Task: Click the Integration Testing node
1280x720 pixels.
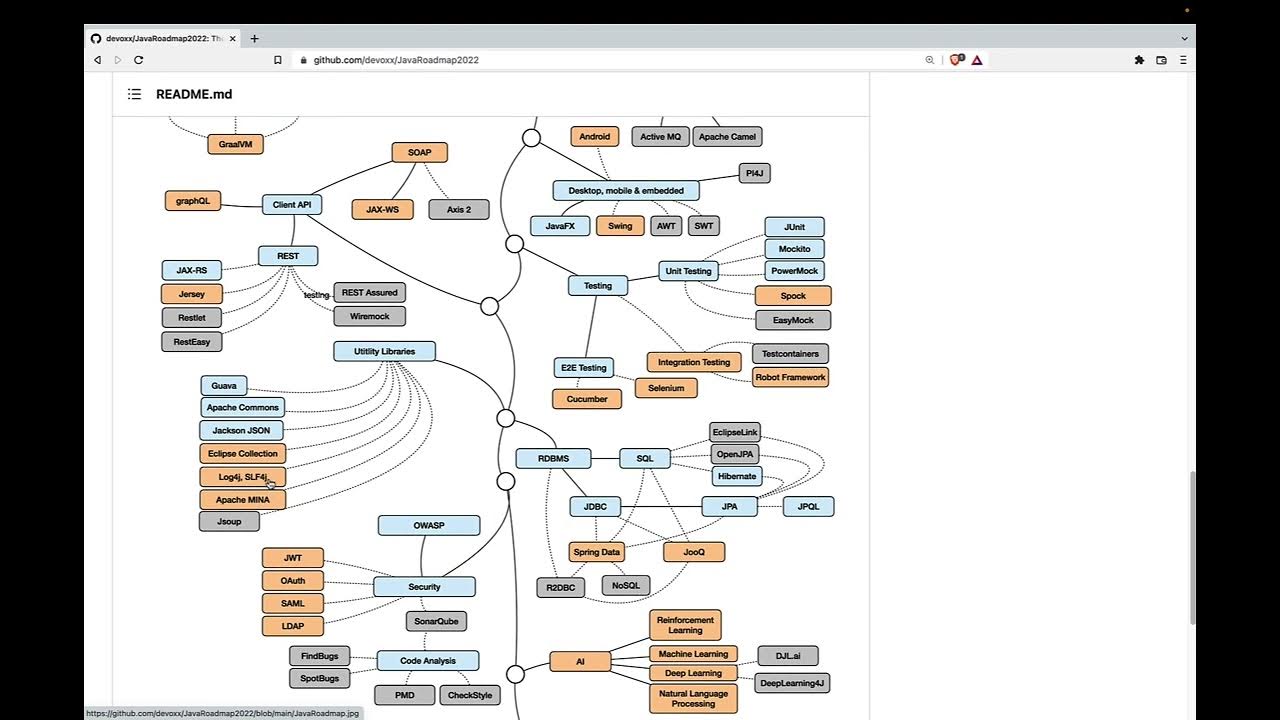Action: 694,362
